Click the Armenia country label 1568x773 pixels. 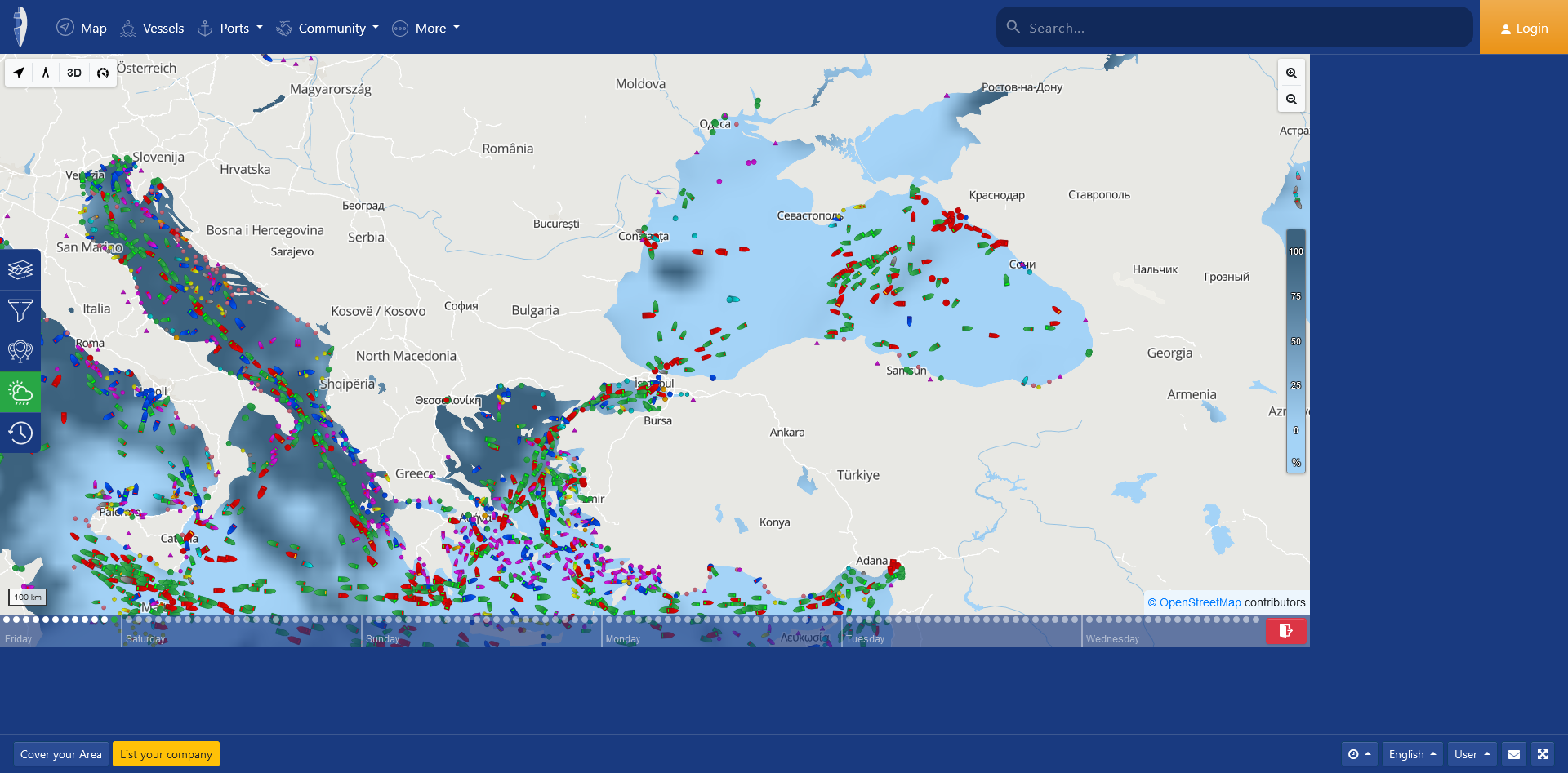pos(1192,394)
